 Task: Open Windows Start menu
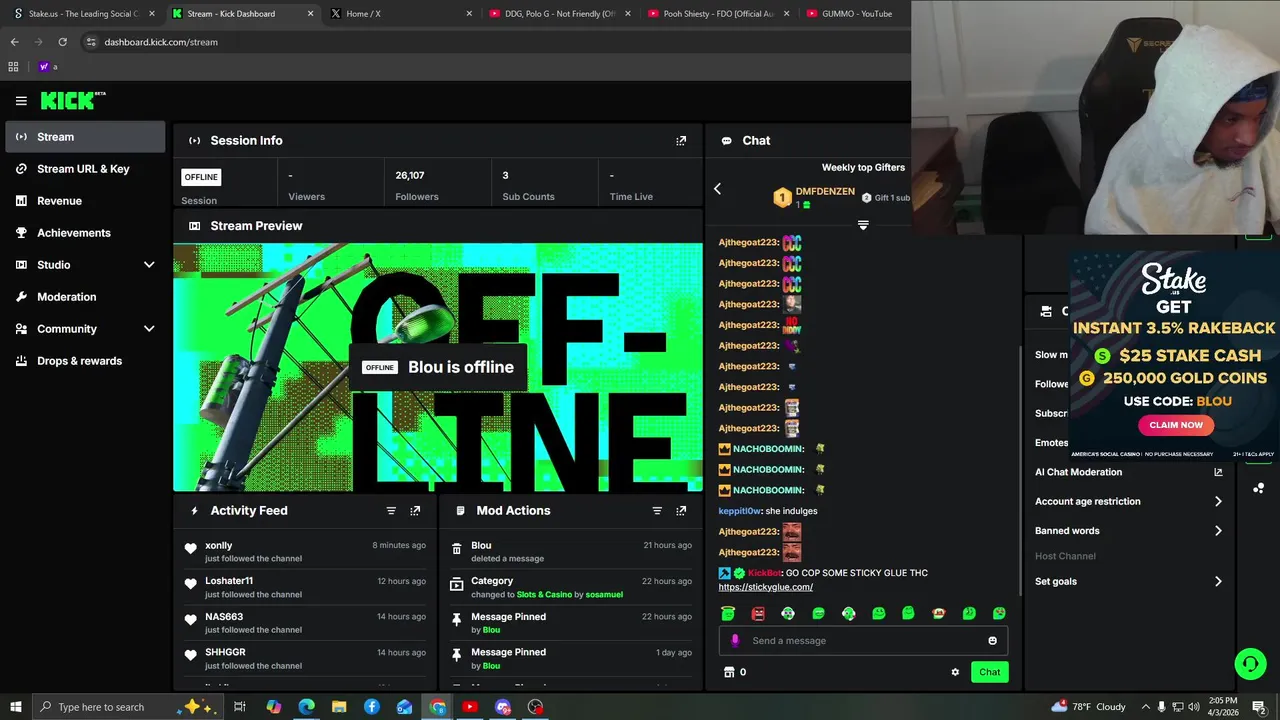(x=15, y=707)
